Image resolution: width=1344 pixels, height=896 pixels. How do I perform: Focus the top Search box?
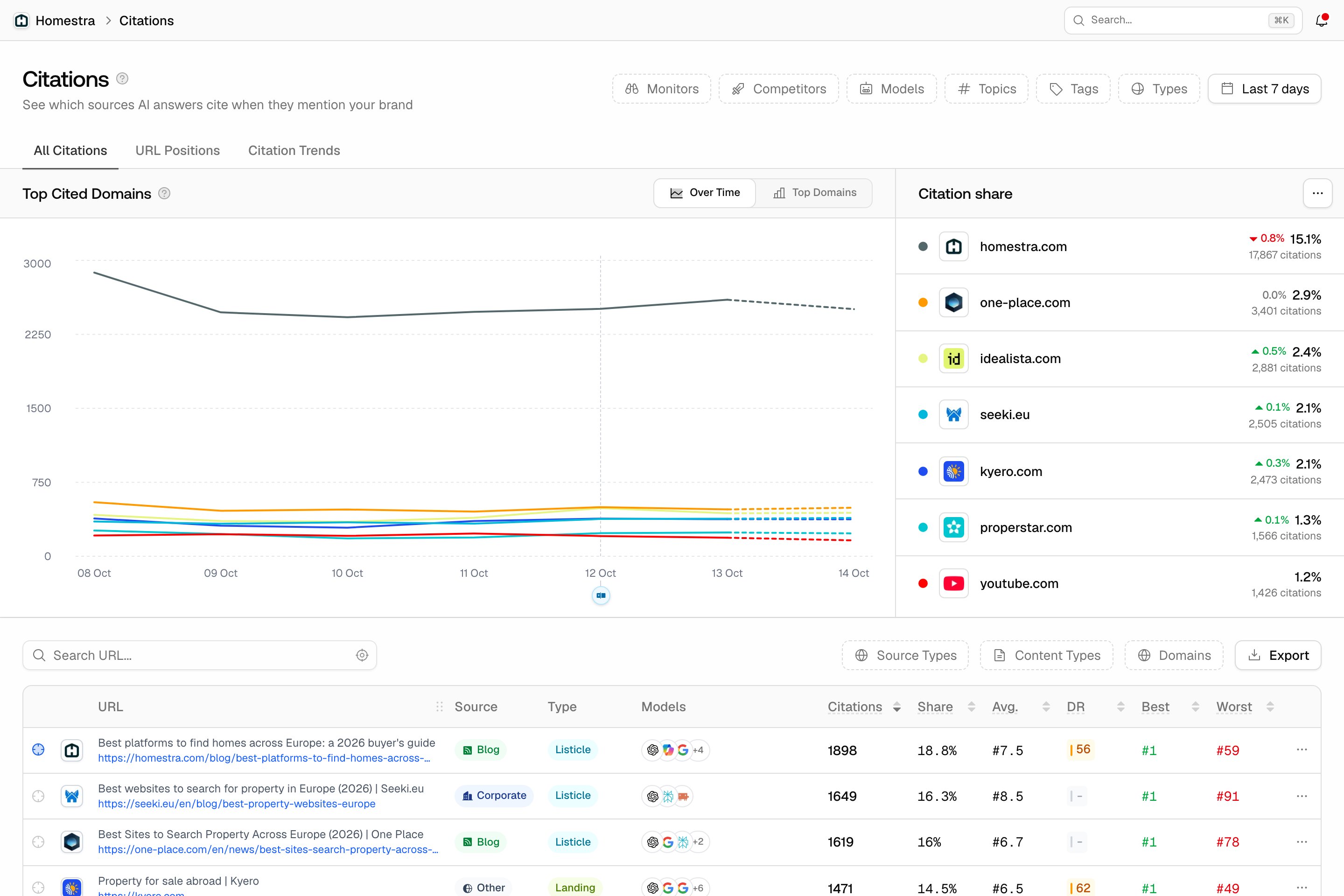point(1183,21)
